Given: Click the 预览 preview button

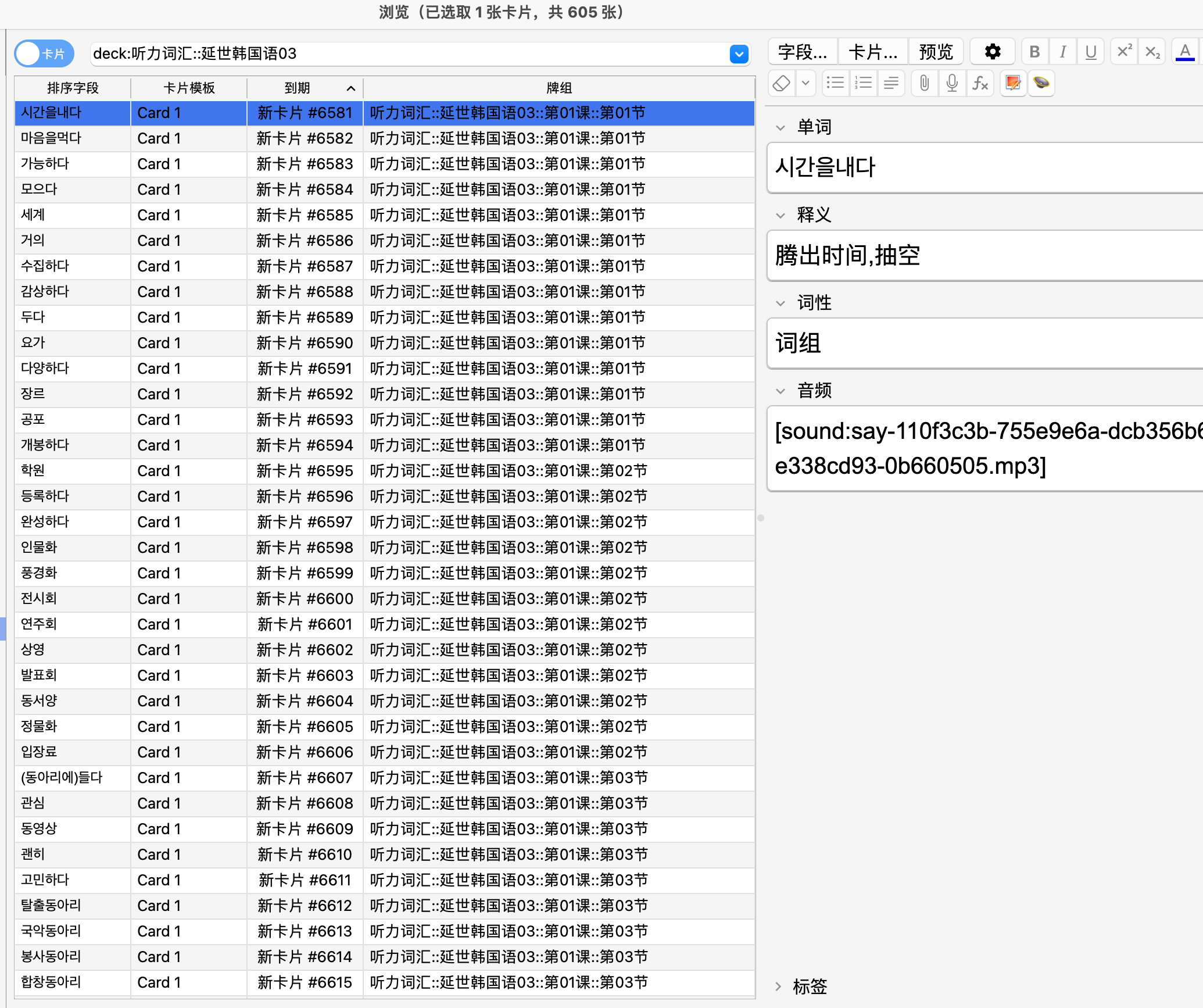Looking at the screenshot, I should [x=936, y=52].
